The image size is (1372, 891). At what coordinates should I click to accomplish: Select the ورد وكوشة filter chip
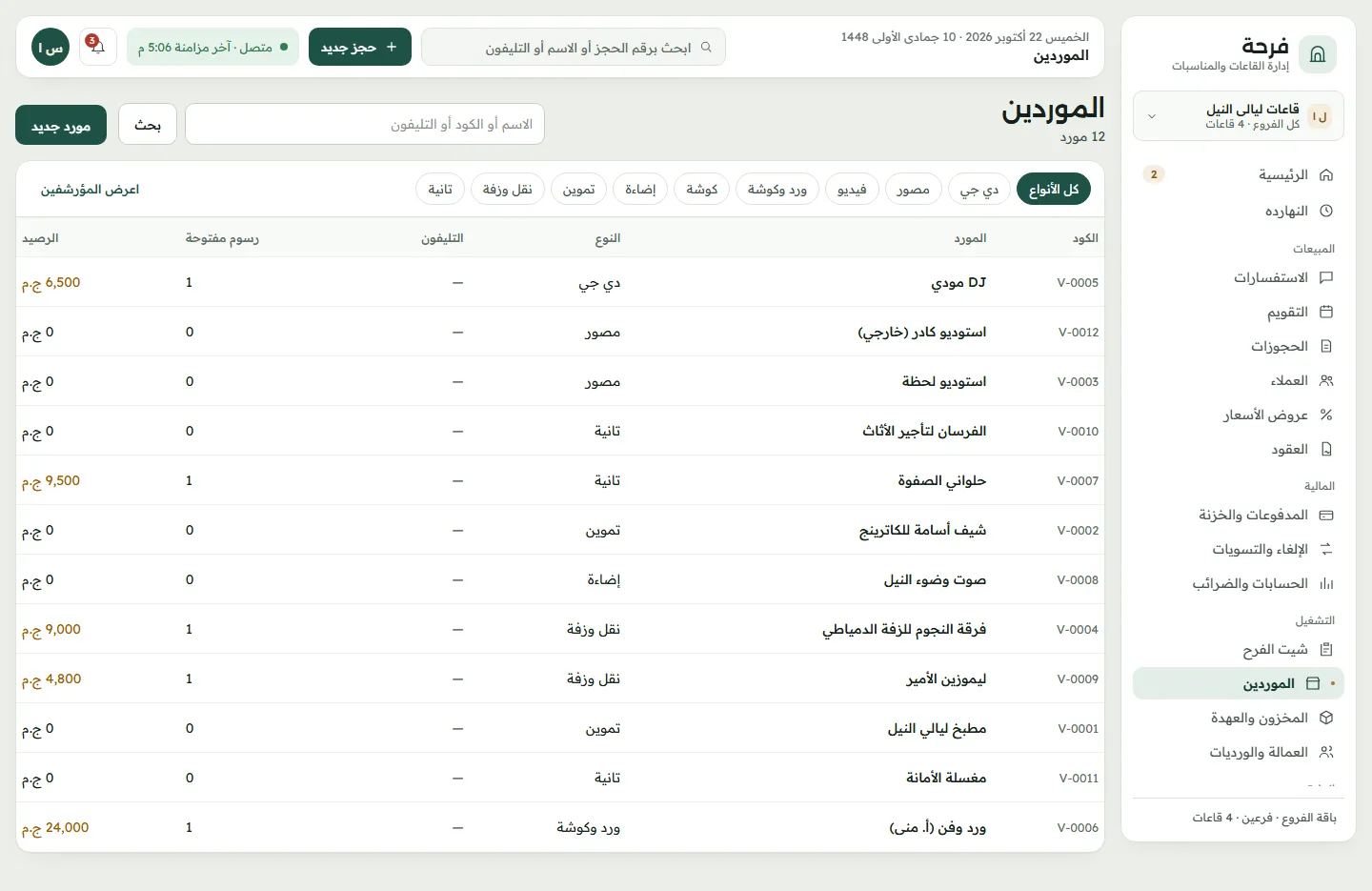[777, 190]
